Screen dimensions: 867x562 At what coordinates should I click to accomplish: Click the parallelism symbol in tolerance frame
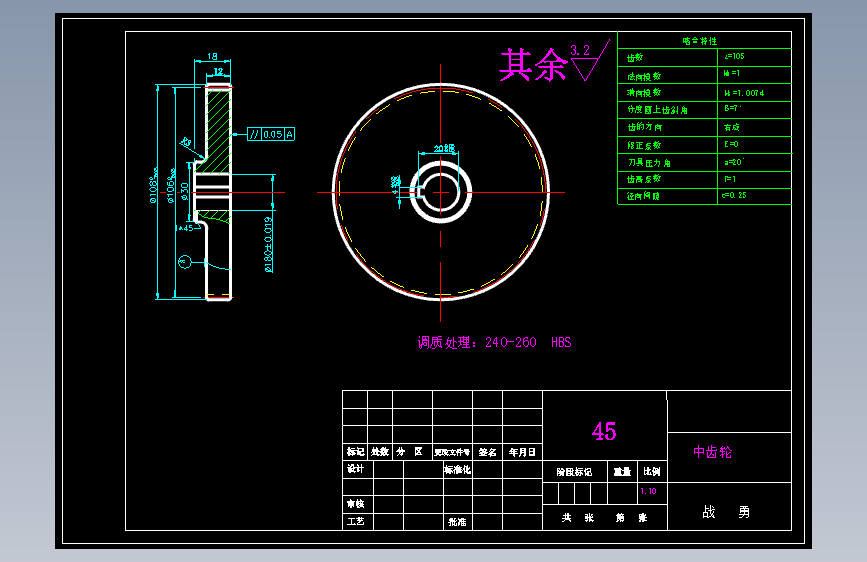click(x=254, y=134)
